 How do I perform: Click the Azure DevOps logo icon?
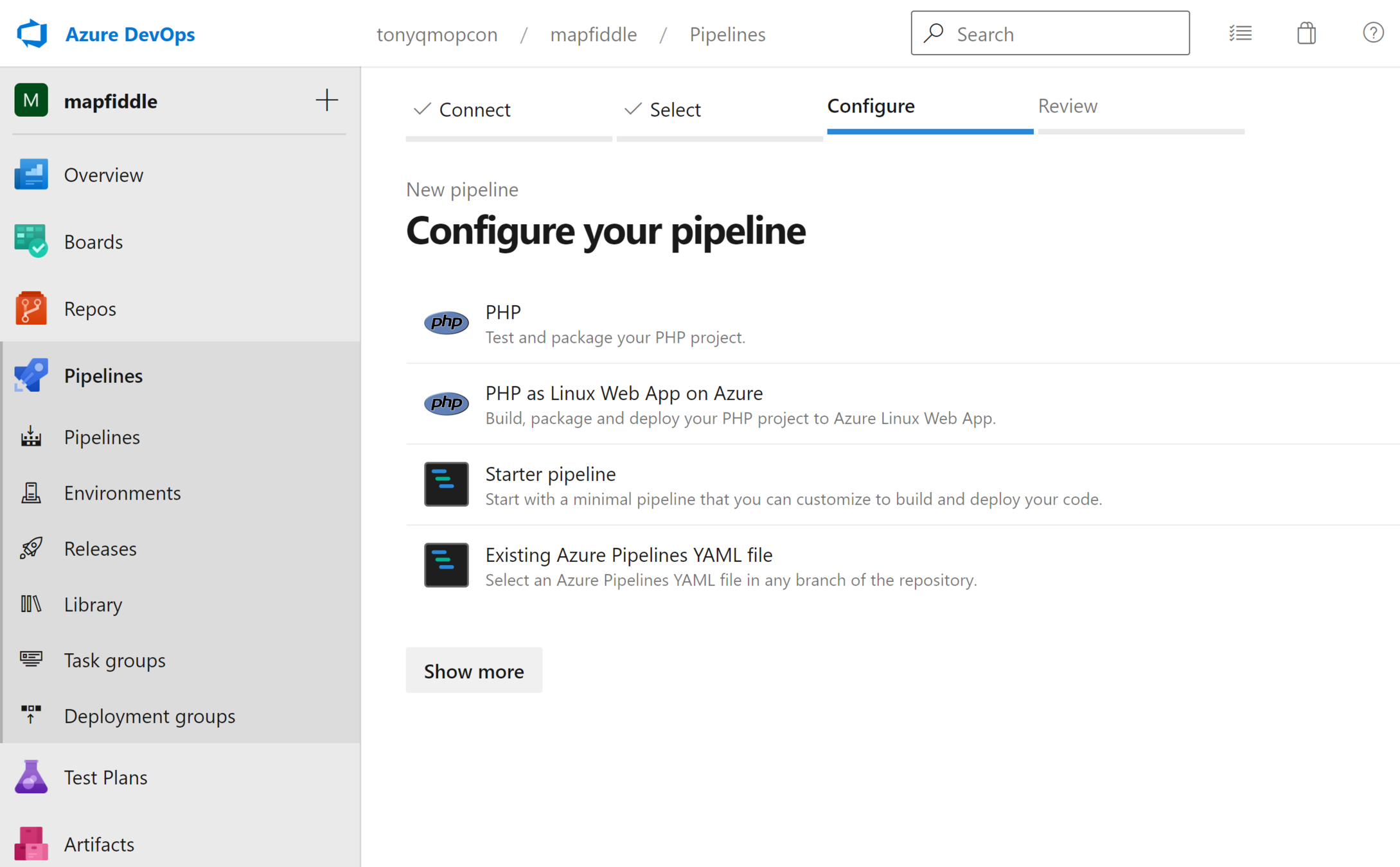point(31,33)
